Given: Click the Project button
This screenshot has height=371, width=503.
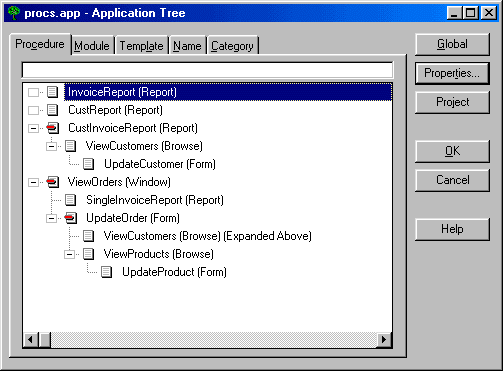Looking at the screenshot, I should click(x=452, y=102).
